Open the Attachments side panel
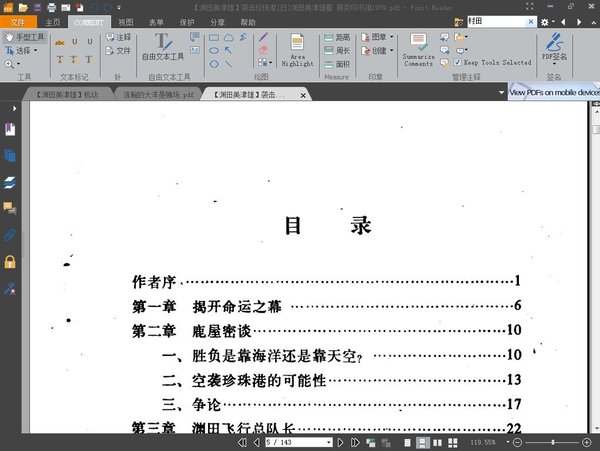The width and height of the screenshot is (600, 451). pos(10,235)
